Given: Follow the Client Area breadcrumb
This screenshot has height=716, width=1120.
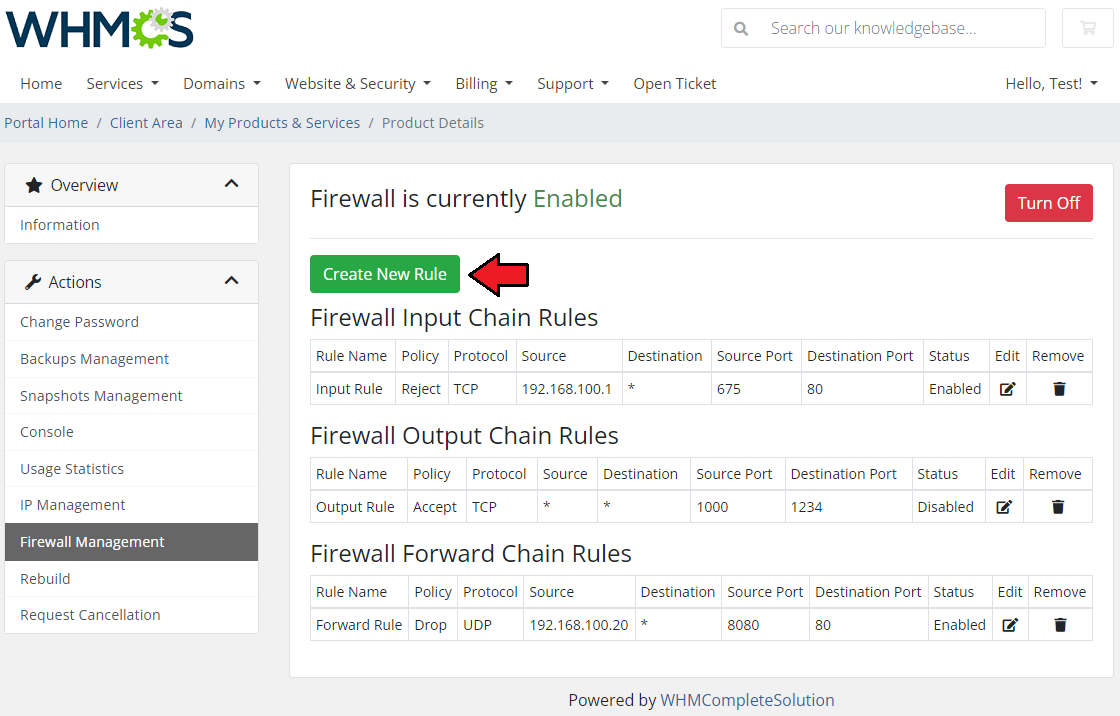Looking at the screenshot, I should point(146,123).
